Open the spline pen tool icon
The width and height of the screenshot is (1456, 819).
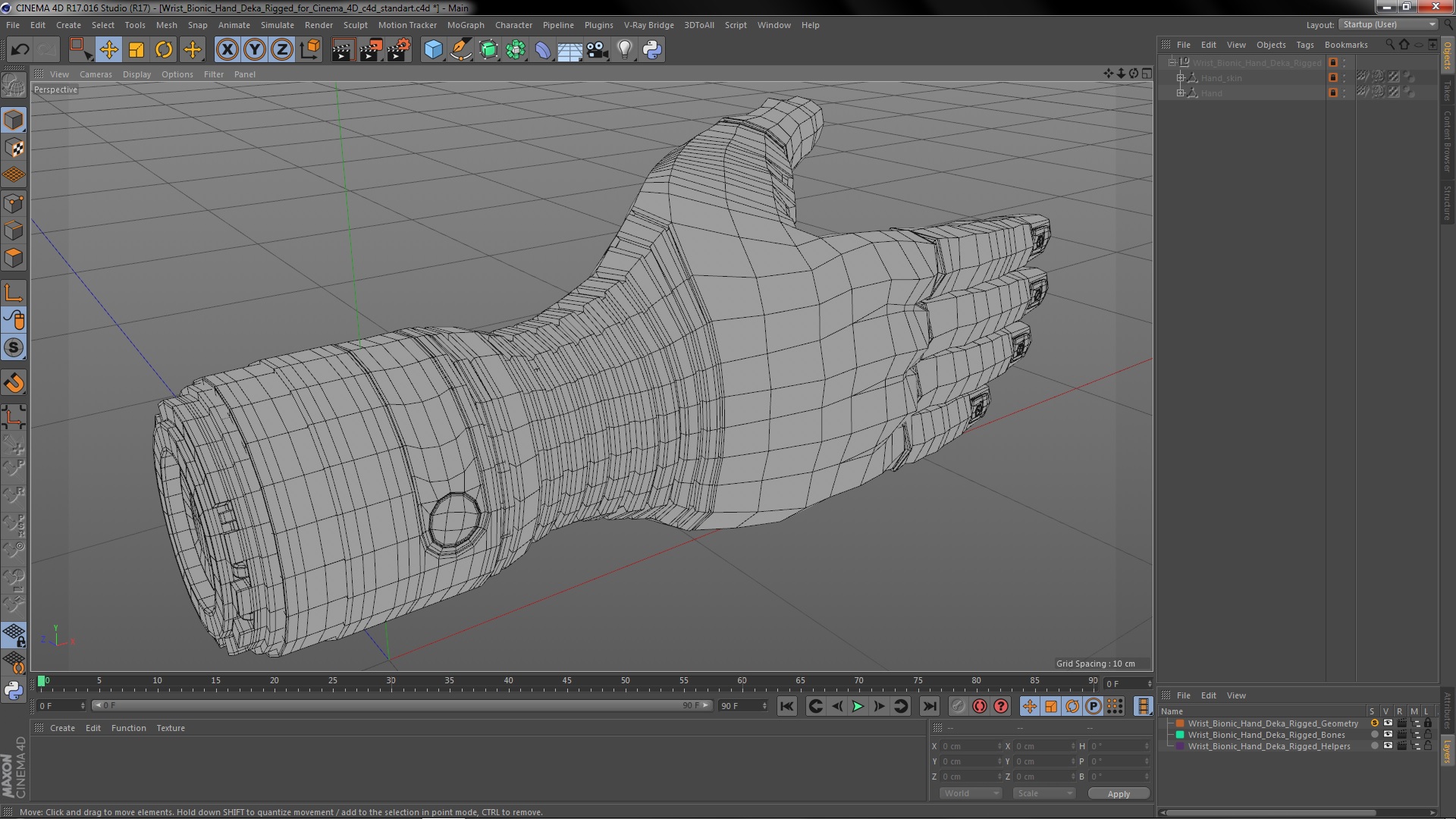point(461,50)
